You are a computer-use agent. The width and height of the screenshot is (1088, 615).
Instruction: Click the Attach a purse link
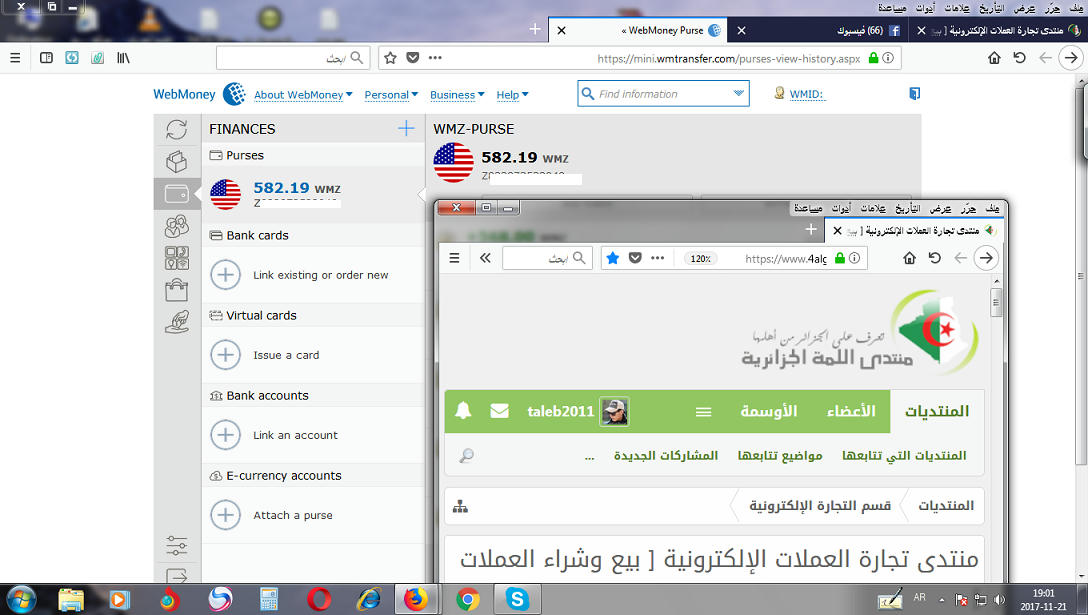pos(292,515)
